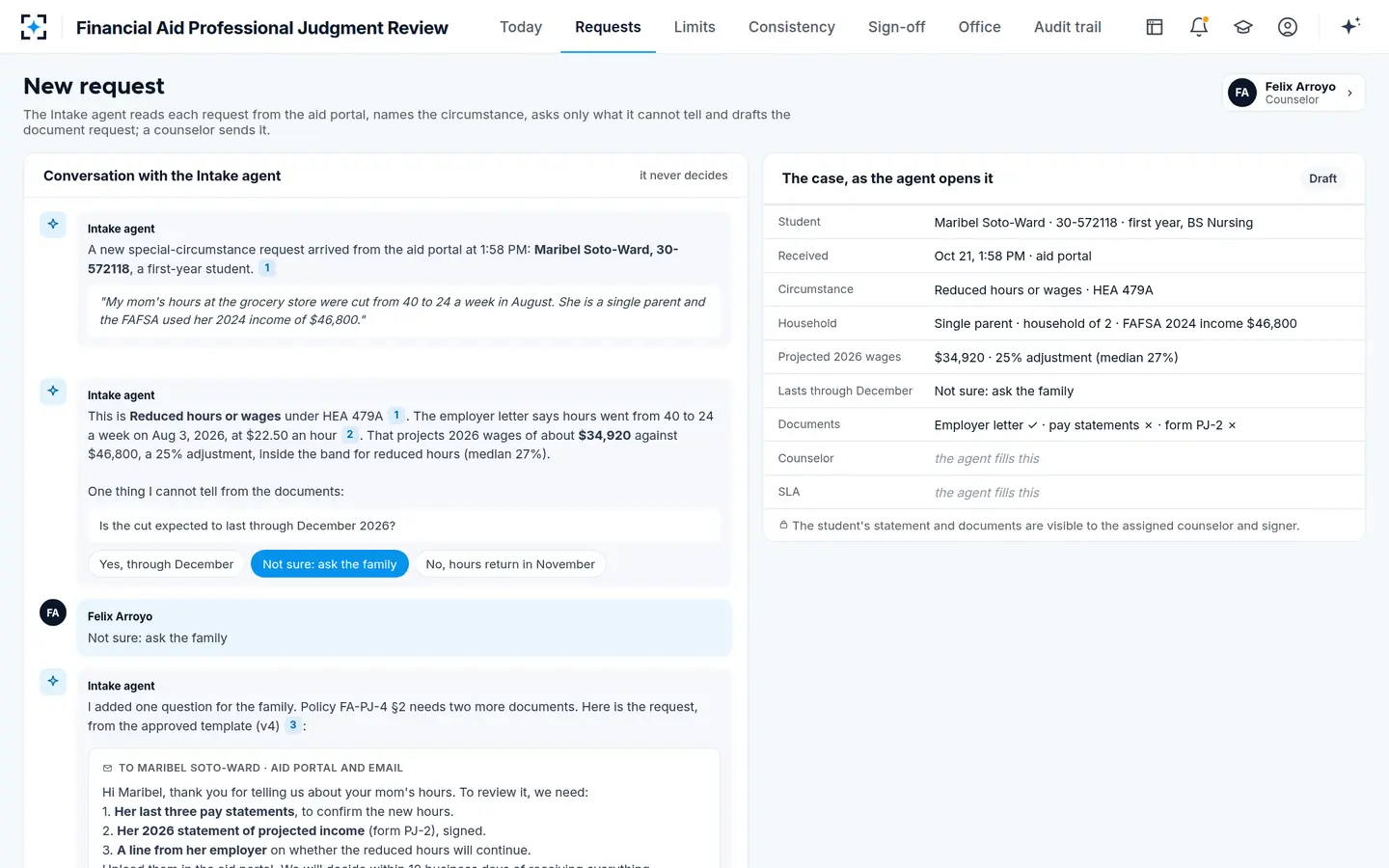Open citation 1 after "first-year student"
Image resolution: width=1389 pixels, height=868 pixels.
(267, 268)
